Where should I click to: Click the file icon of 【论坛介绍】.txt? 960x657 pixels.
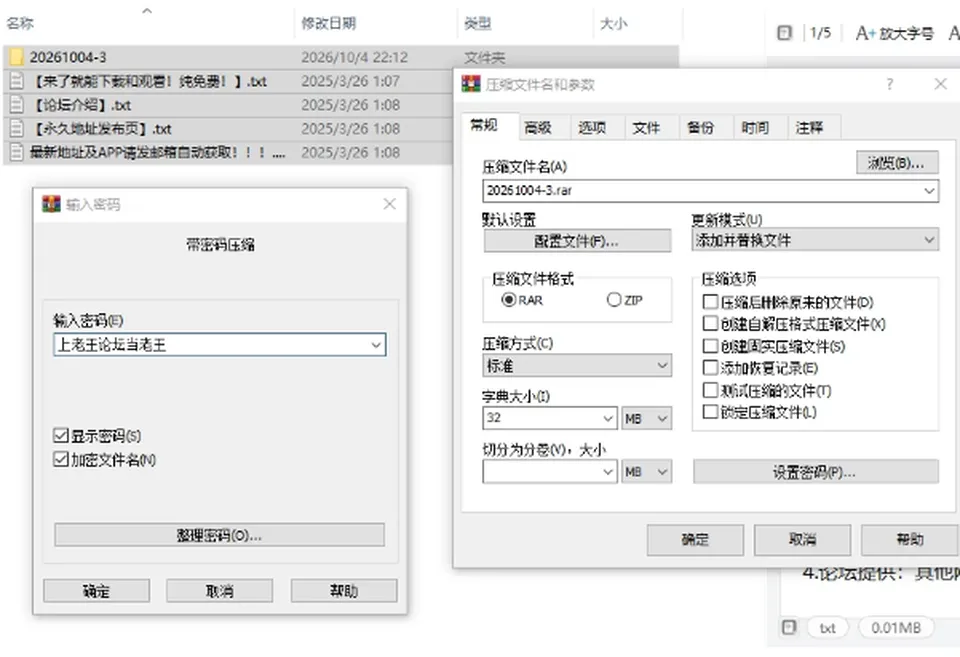point(17,105)
